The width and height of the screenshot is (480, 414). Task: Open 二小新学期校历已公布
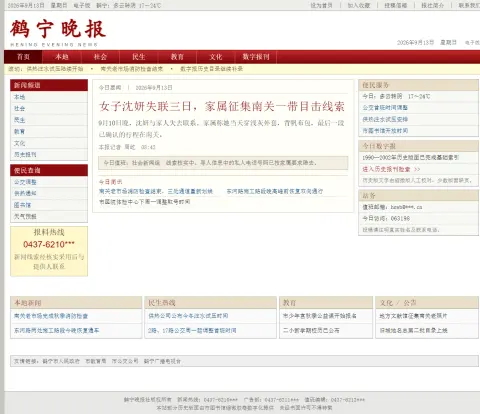click(x=311, y=330)
